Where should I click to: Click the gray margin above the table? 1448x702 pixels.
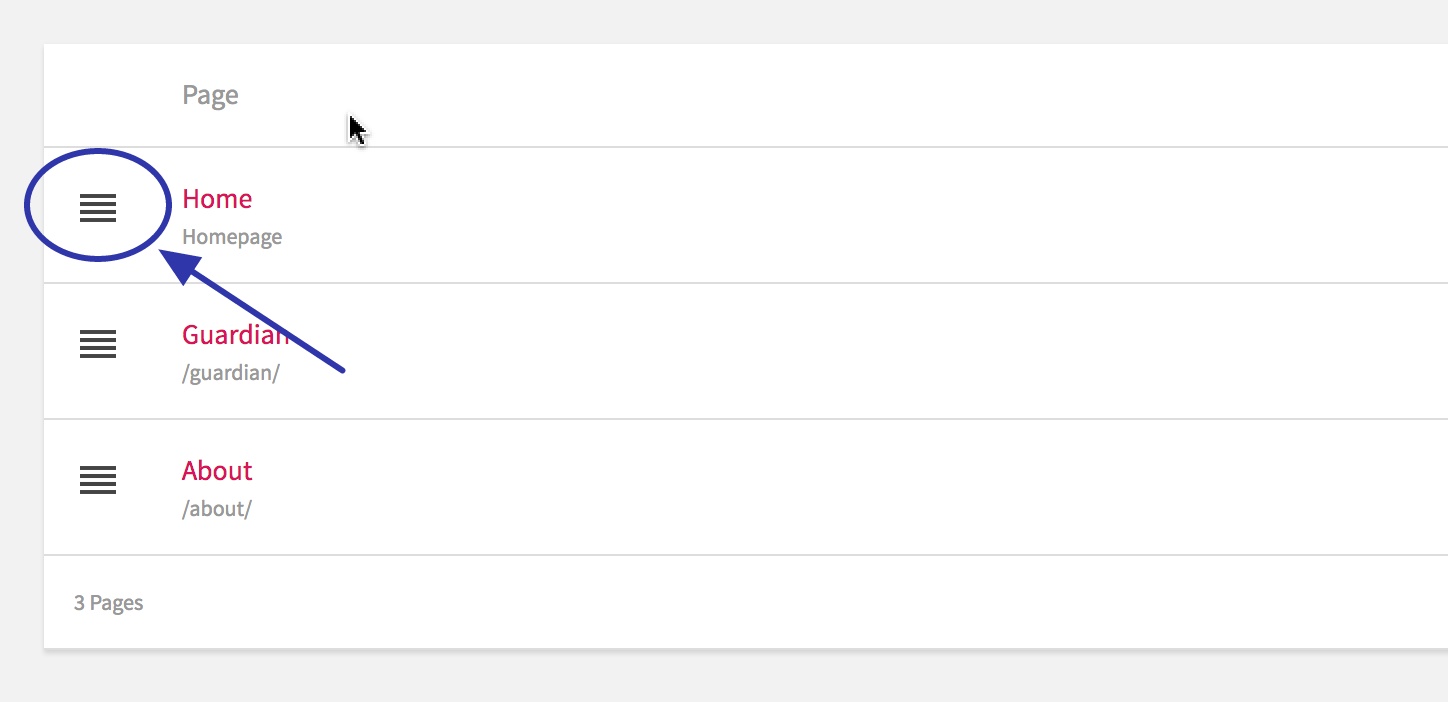724,20
